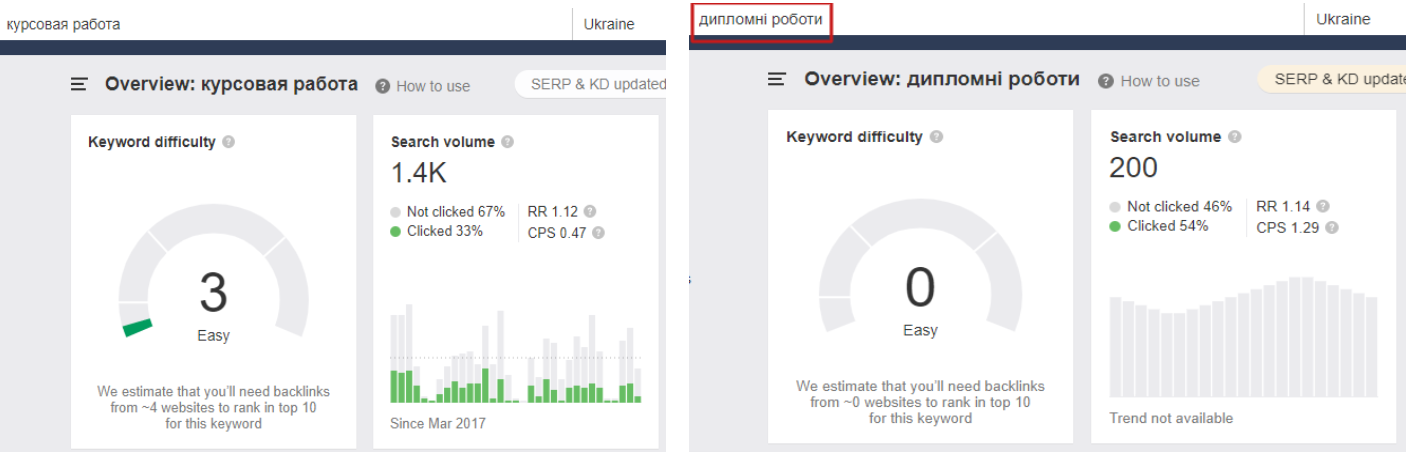Click help icon next to RR 1.12
Image resolution: width=1407 pixels, height=452 pixels.
590,212
